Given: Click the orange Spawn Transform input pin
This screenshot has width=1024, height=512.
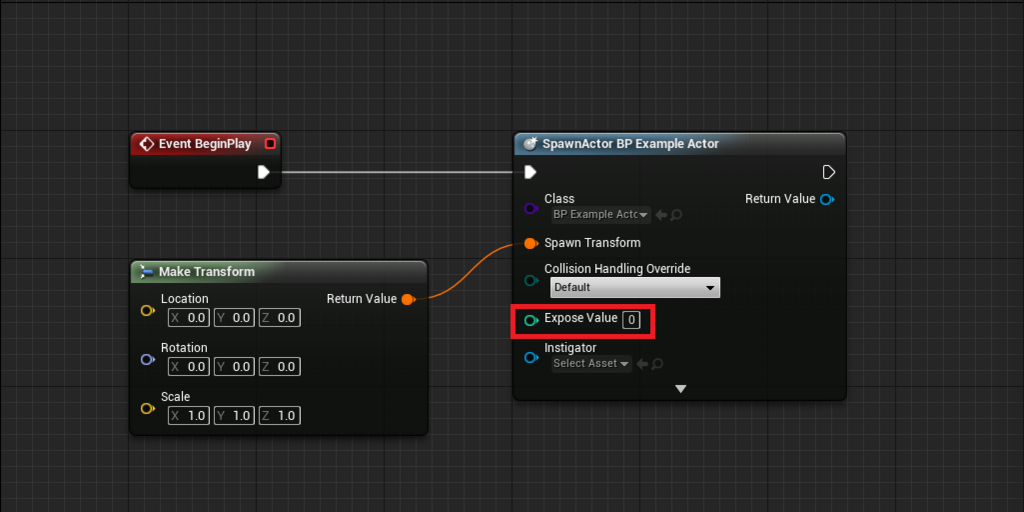Looking at the screenshot, I should [x=531, y=244].
